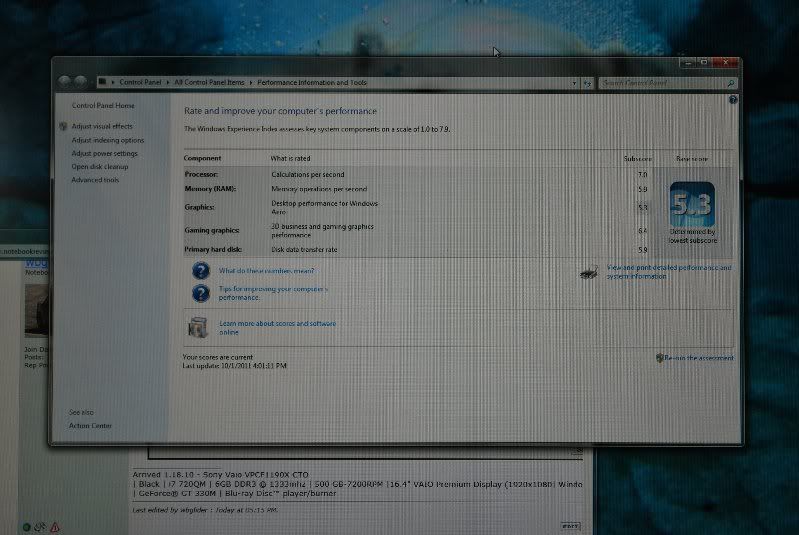Image resolution: width=799 pixels, height=535 pixels.
Task: Click the 'What is rated' column header
Action: point(290,158)
